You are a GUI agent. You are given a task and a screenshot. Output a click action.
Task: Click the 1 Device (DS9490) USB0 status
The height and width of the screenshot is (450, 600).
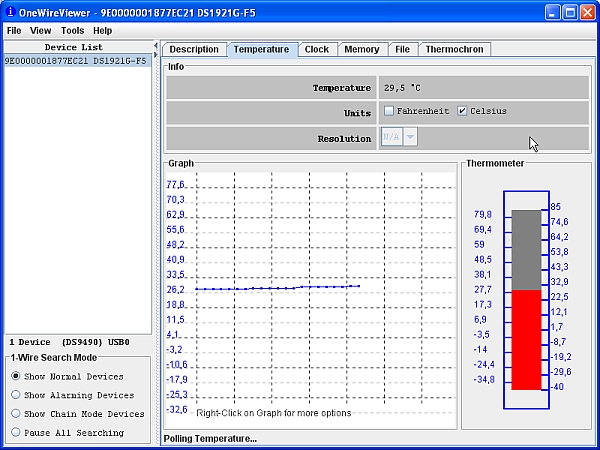[x=70, y=342]
